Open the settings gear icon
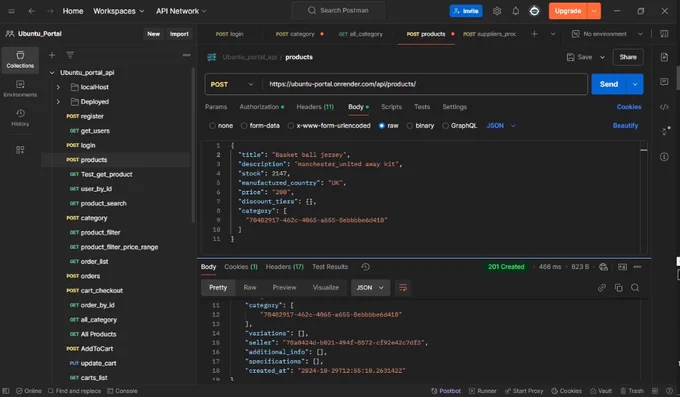Image resolution: width=680 pixels, height=397 pixels. [x=497, y=11]
